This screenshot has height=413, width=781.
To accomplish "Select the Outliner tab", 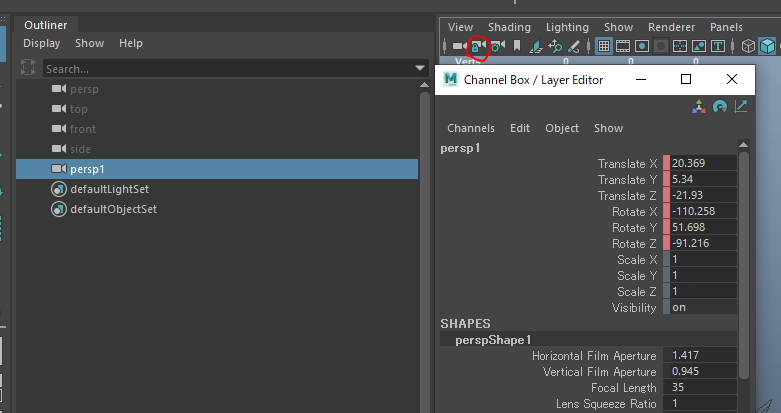I will click(x=45, y=25).
